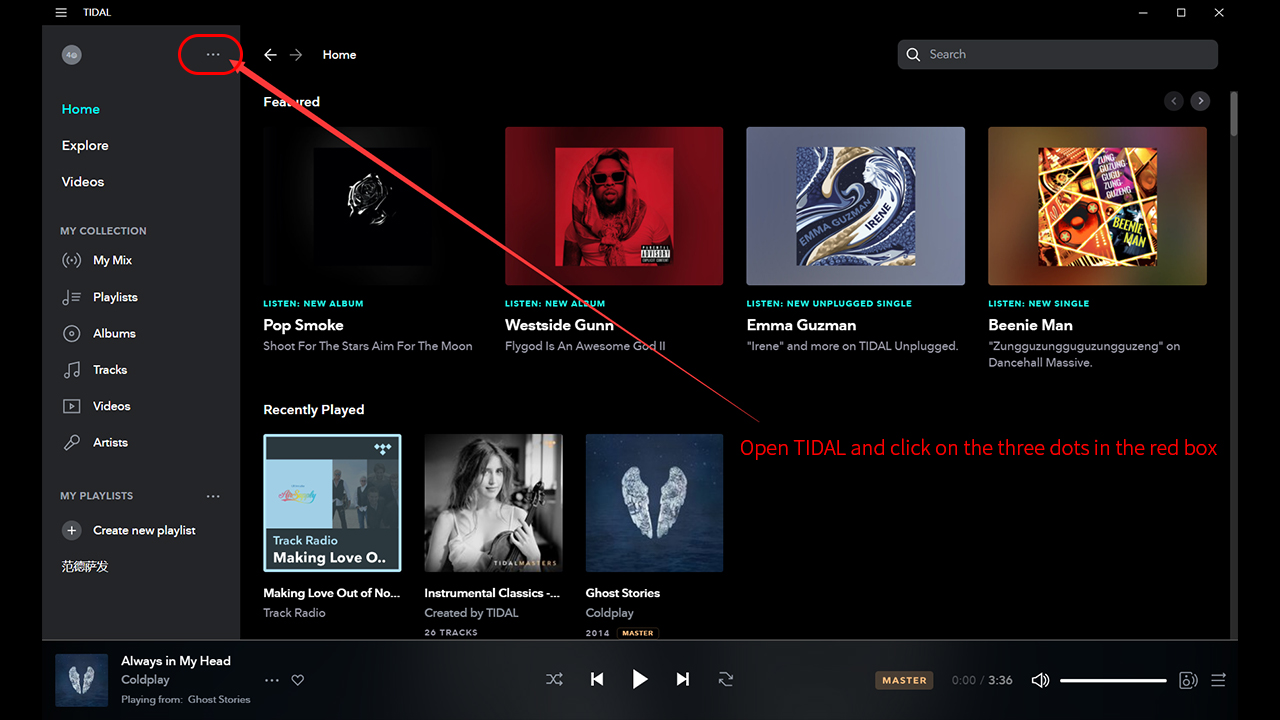Click the MASTER quality badge
This screenshot has height=720, width=1280.
point(904,680)
